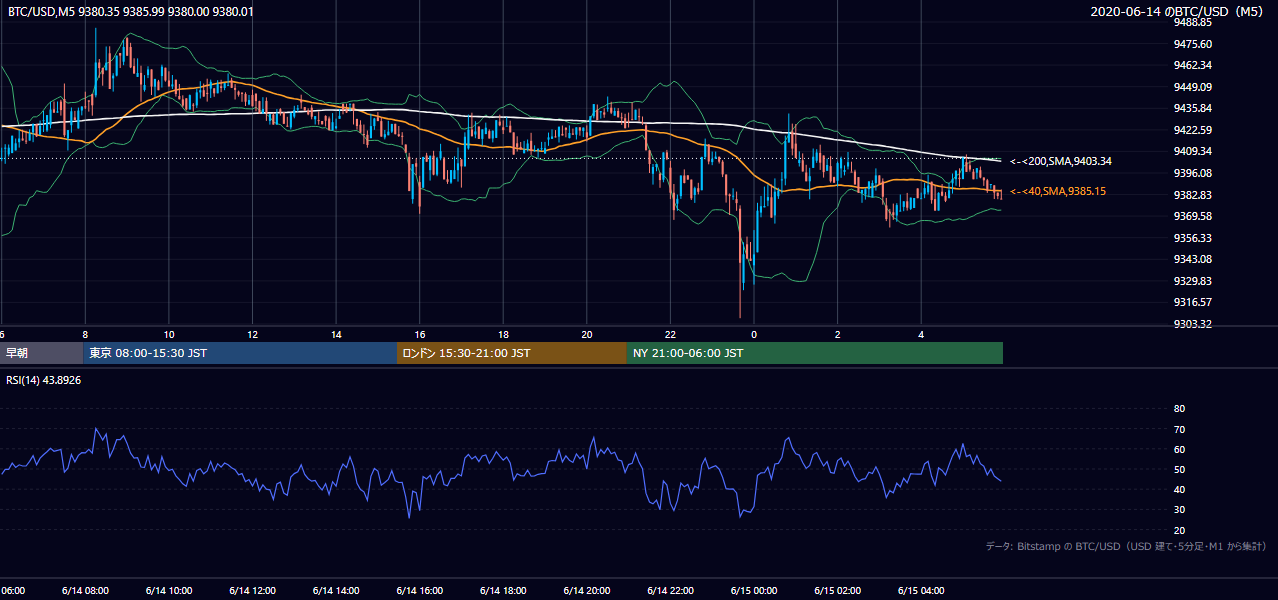Click RSI axis level 30
1278x600 pixels.
pos(1179,509)
